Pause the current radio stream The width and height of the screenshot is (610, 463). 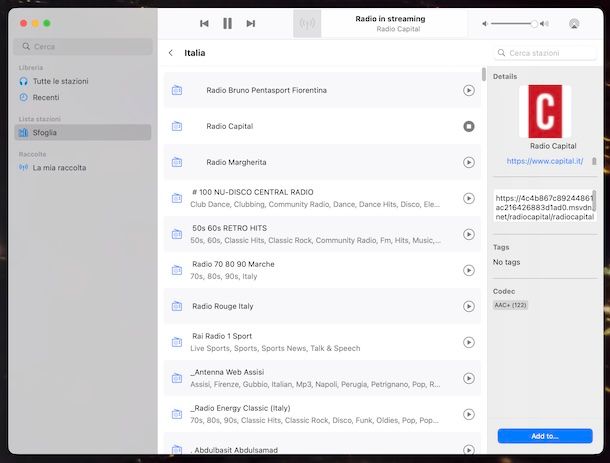pyautogui.click(x=227, y=23)
